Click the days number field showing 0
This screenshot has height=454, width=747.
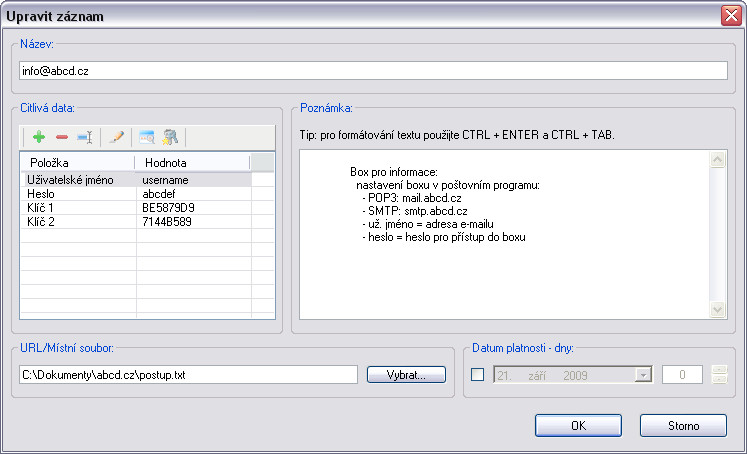click(x=682, y=375)
